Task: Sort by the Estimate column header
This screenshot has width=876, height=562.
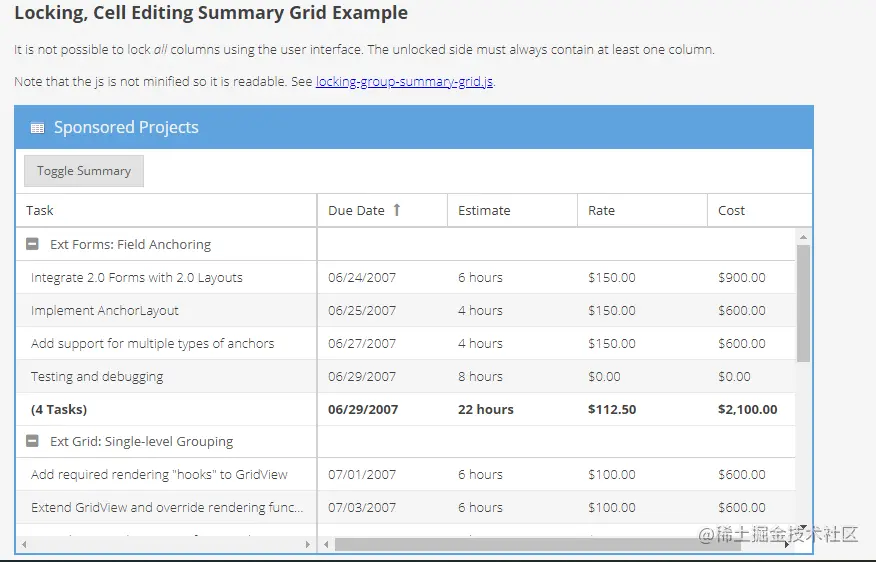Action: click(512, 211)
